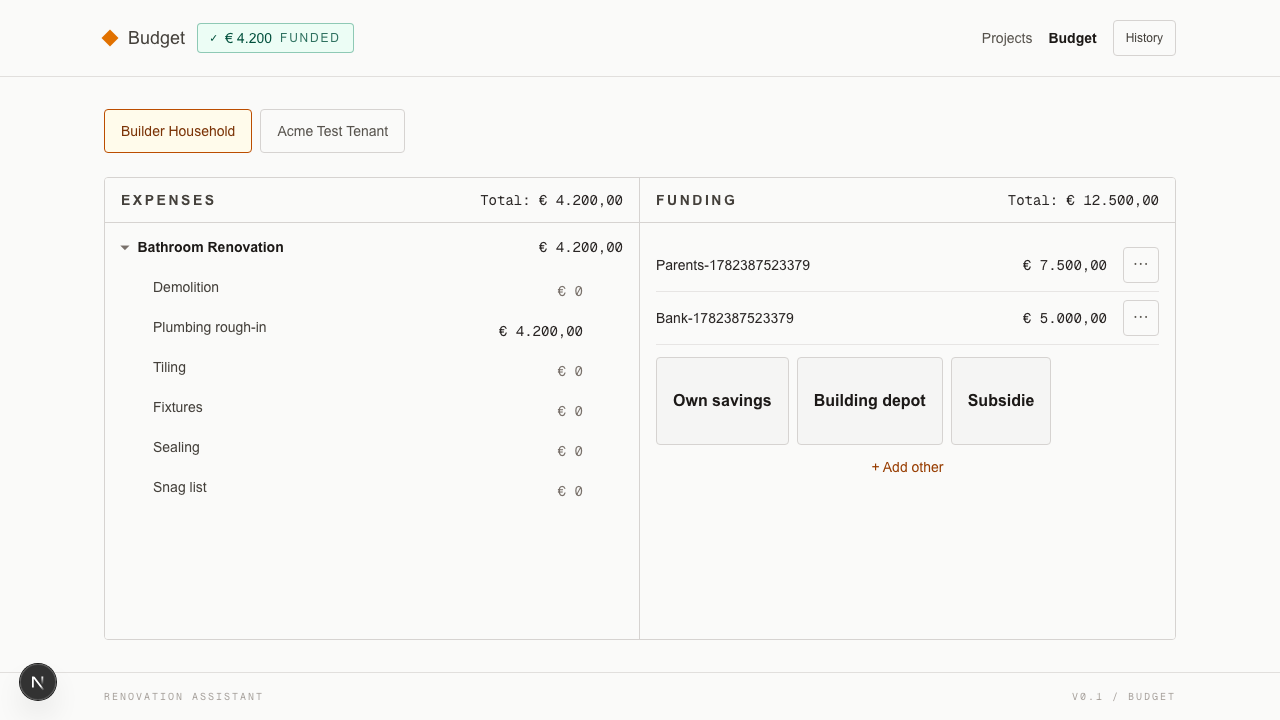Select the Builder Household tab
The width and height of the screenshot is (1280, 720).
pyautogui.click(x=178, y=131)
